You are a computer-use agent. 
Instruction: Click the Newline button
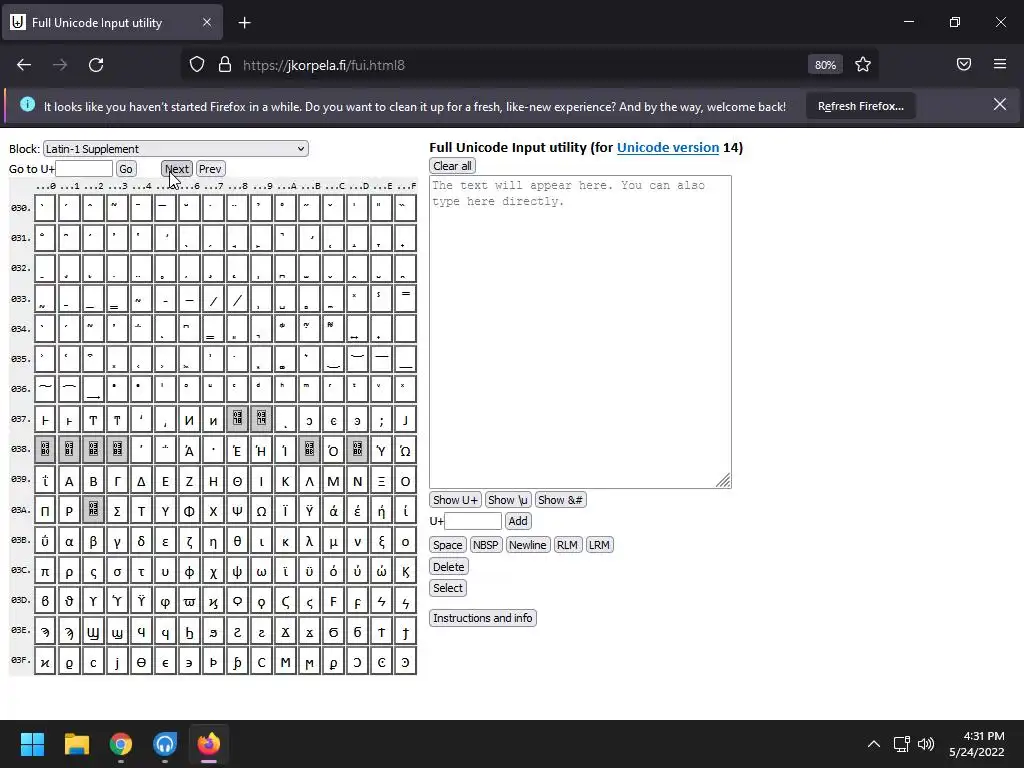tap(528, 545)
